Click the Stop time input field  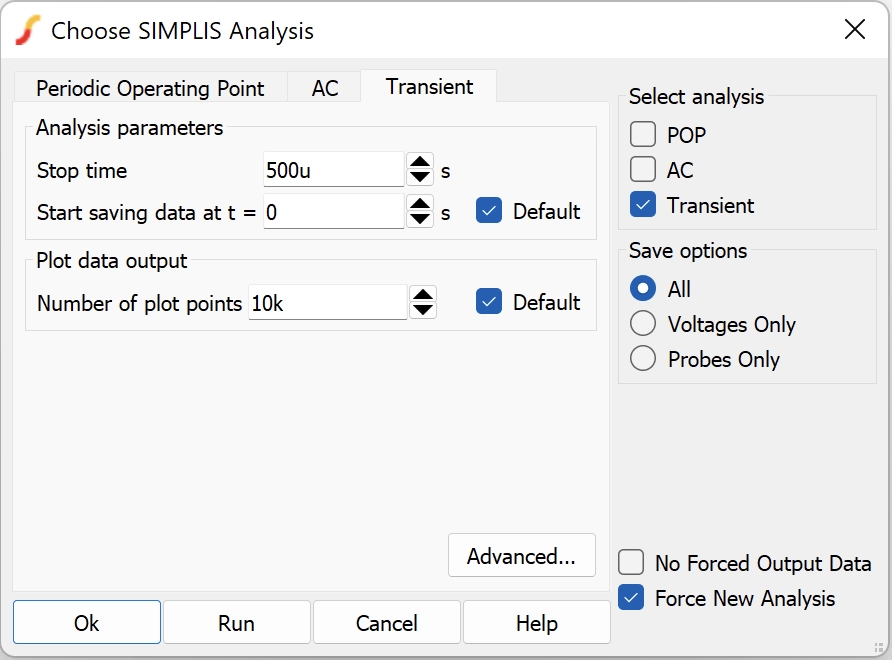click(334, 170)
